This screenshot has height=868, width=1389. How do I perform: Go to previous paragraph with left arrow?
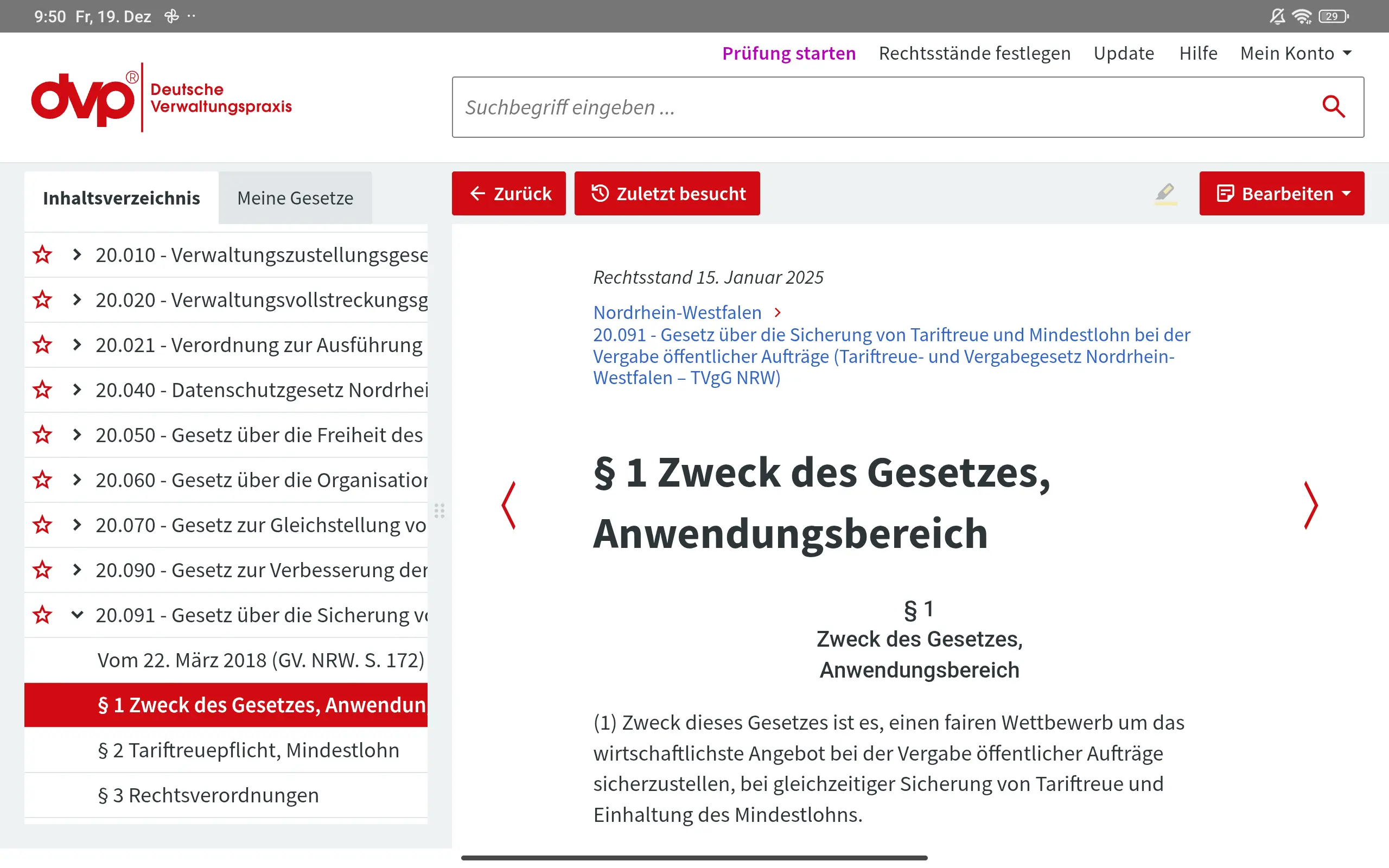508,505
